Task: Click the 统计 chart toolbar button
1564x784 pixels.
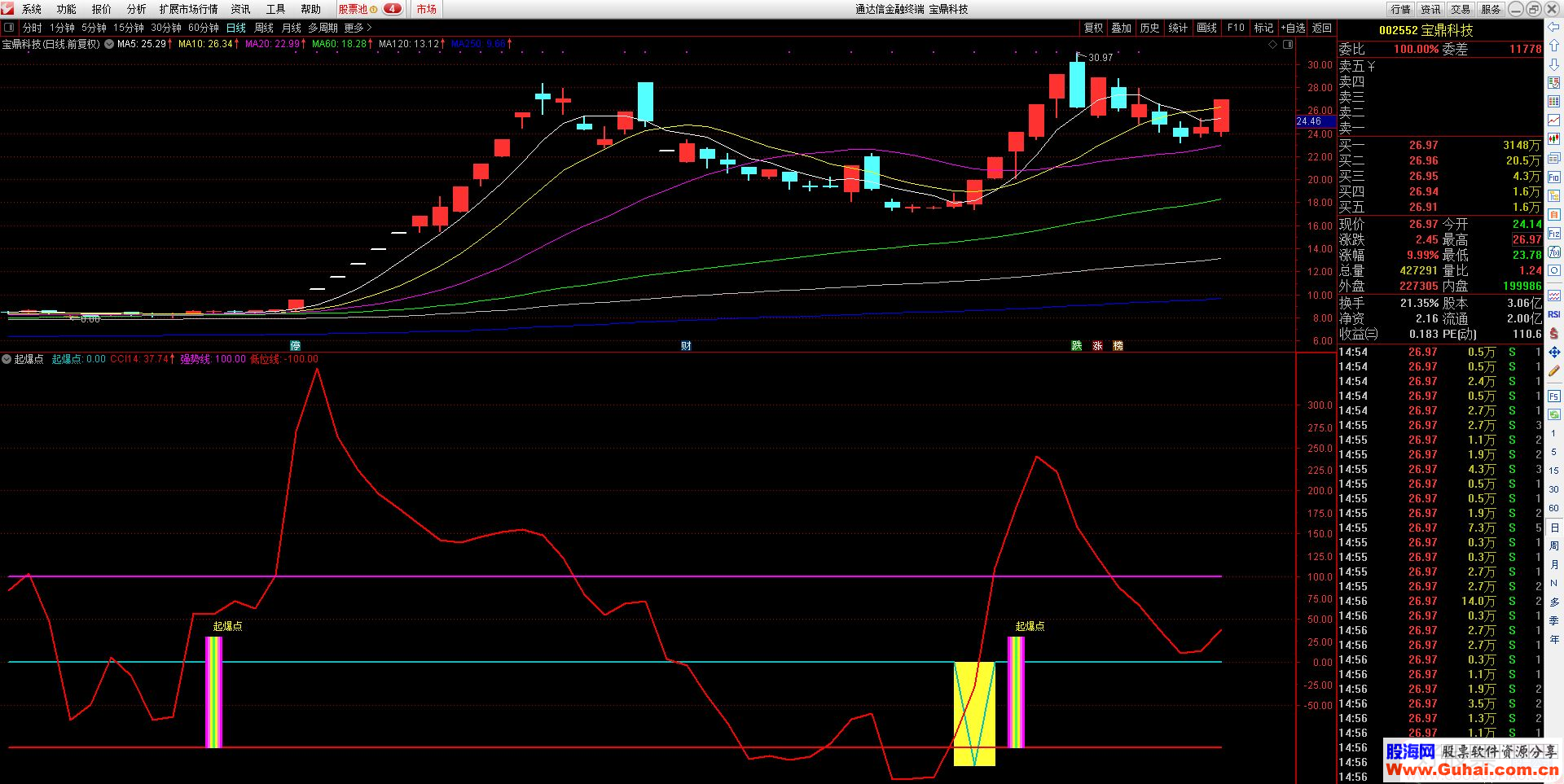Action: (x=1178, y=28)
